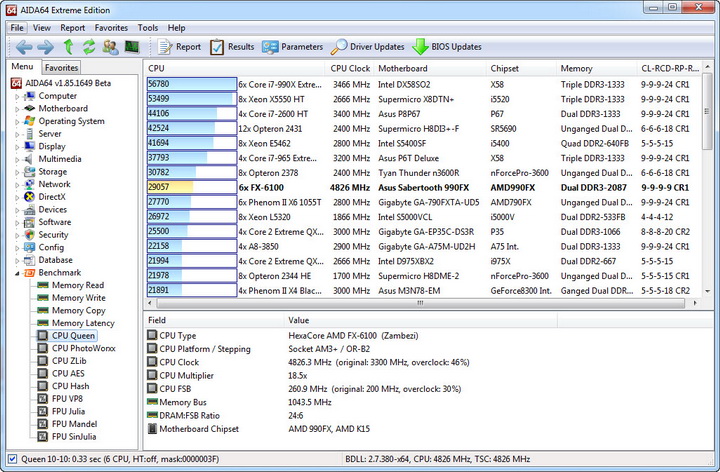
Task: Open benchmark Parameters
Action: pos(292,47)
